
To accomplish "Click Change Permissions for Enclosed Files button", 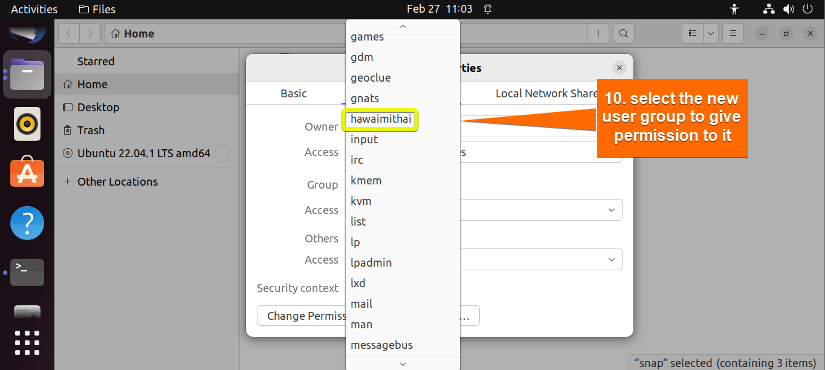I will click(368, 316).
